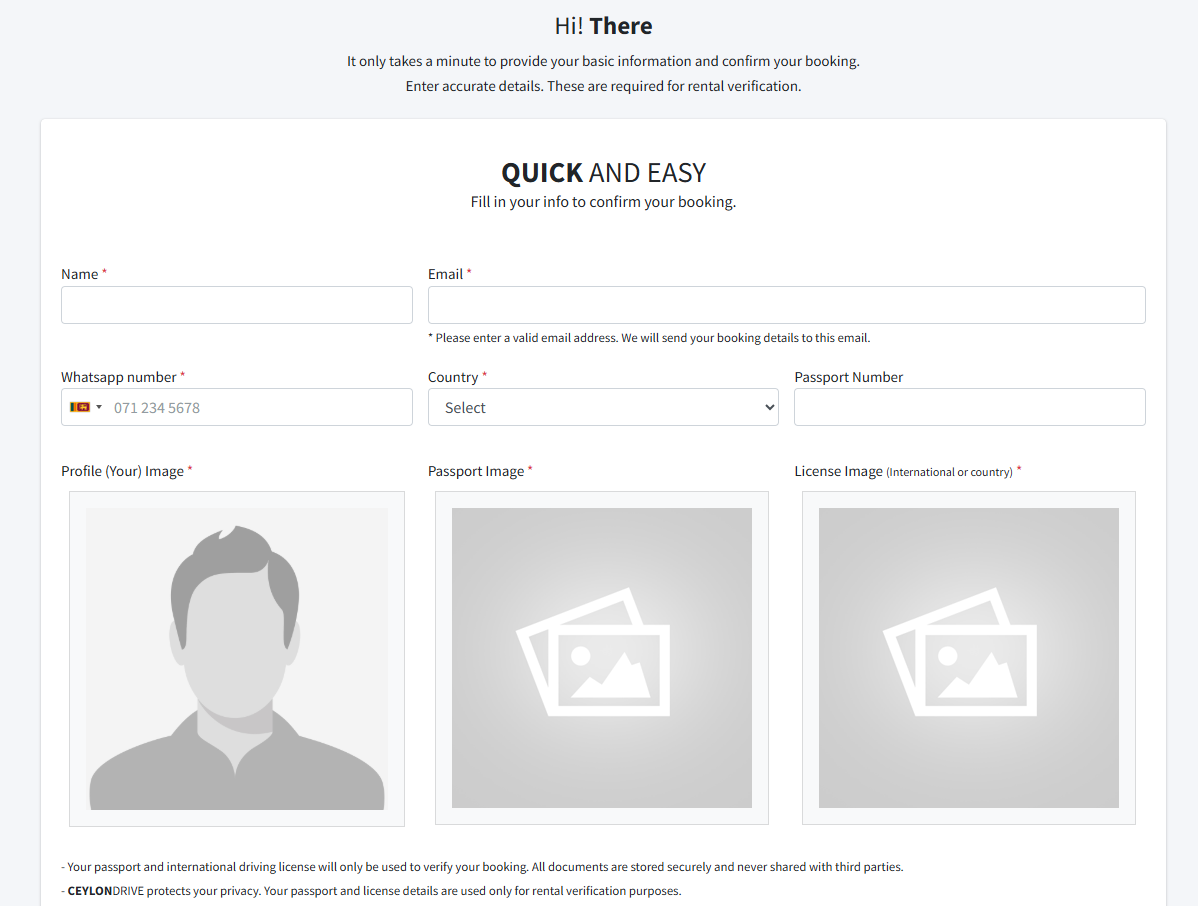This screenshot has width=1198, height=906.
Task: Click the profile avatar silhouette upload box
Action: (x=237, y=658)
